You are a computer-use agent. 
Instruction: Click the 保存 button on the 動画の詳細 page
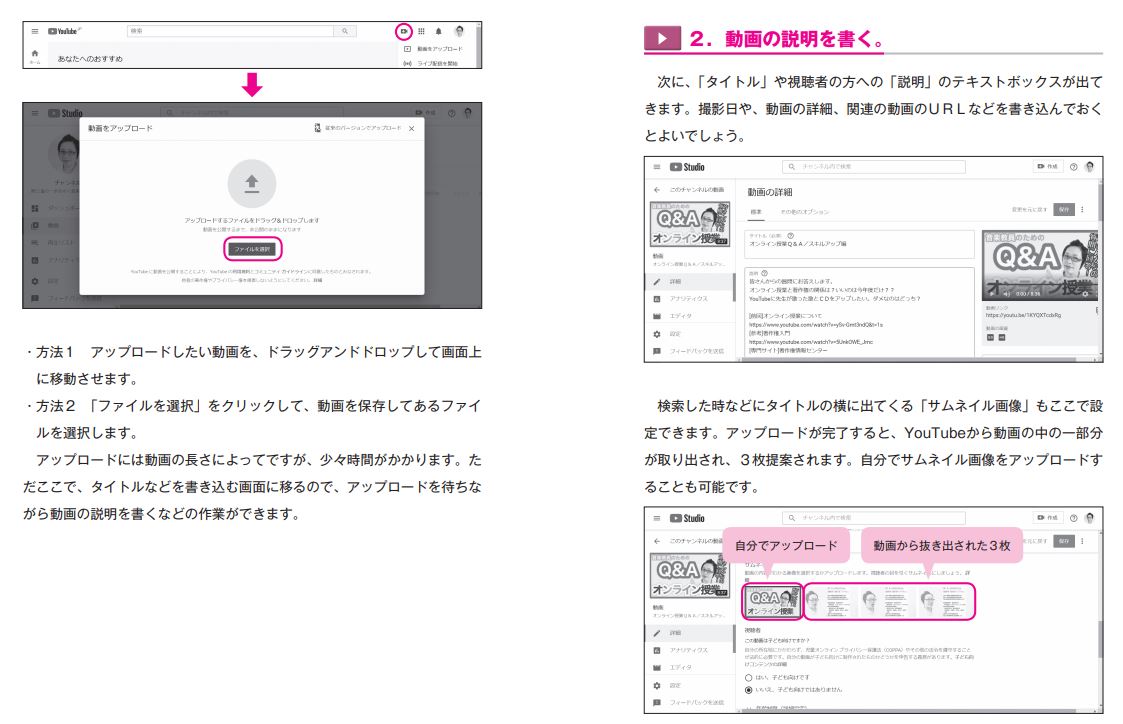(1064, 210)
